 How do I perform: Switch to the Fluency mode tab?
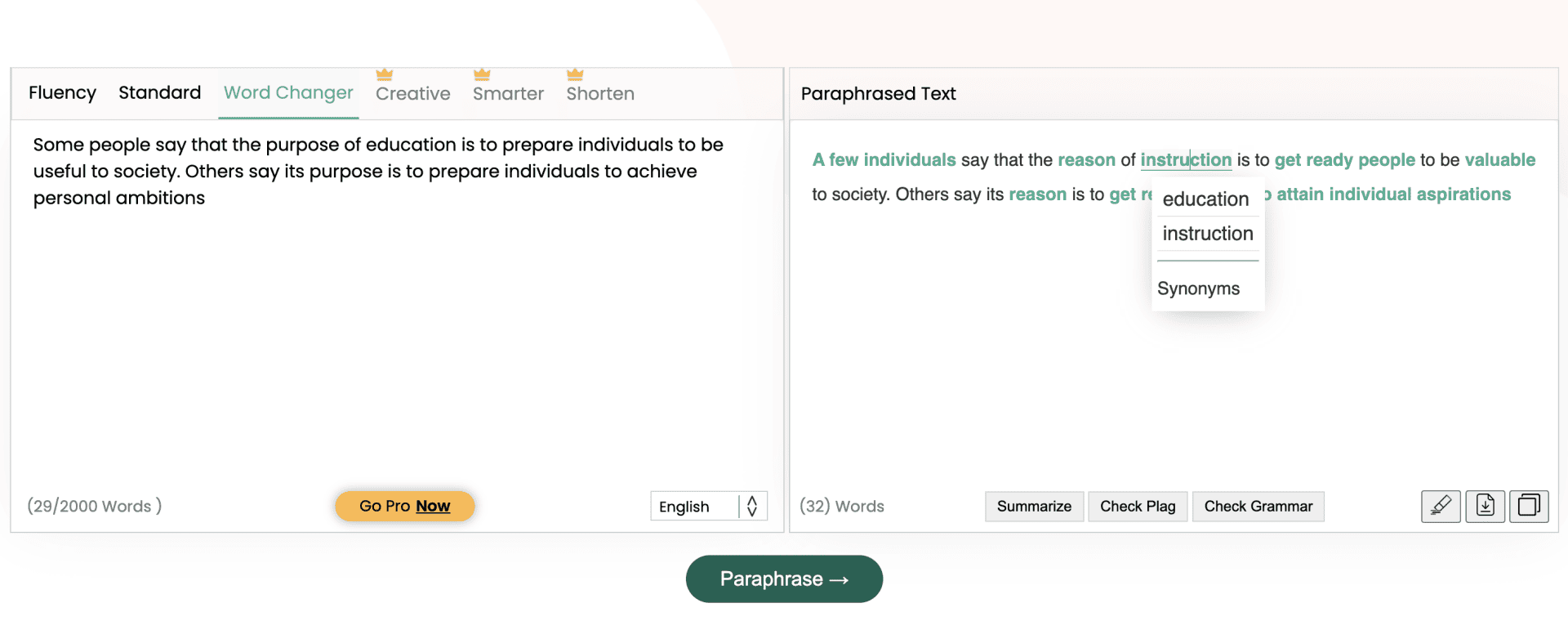62,93
